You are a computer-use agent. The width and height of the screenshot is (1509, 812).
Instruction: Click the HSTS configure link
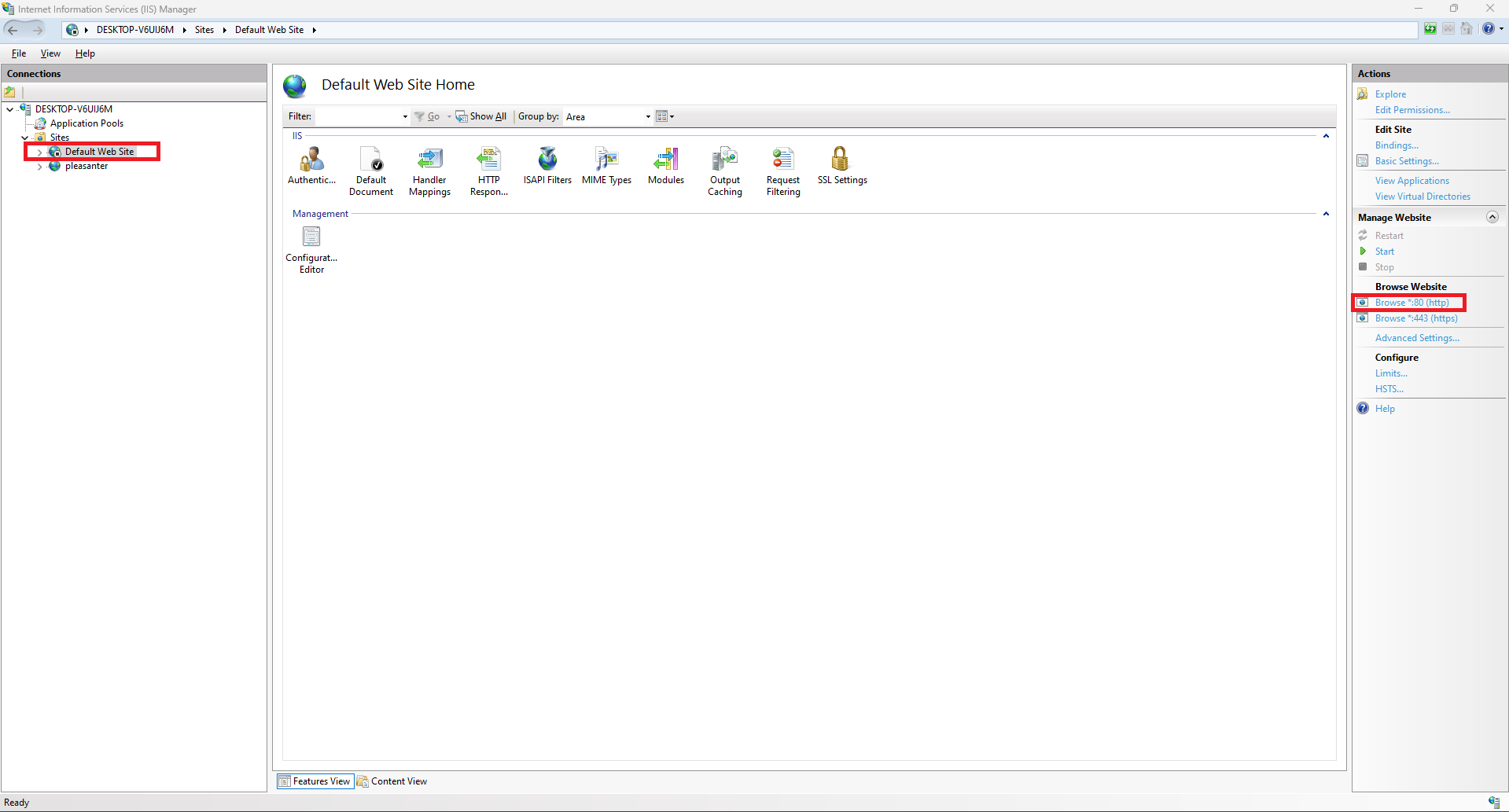coord(1389,389)
